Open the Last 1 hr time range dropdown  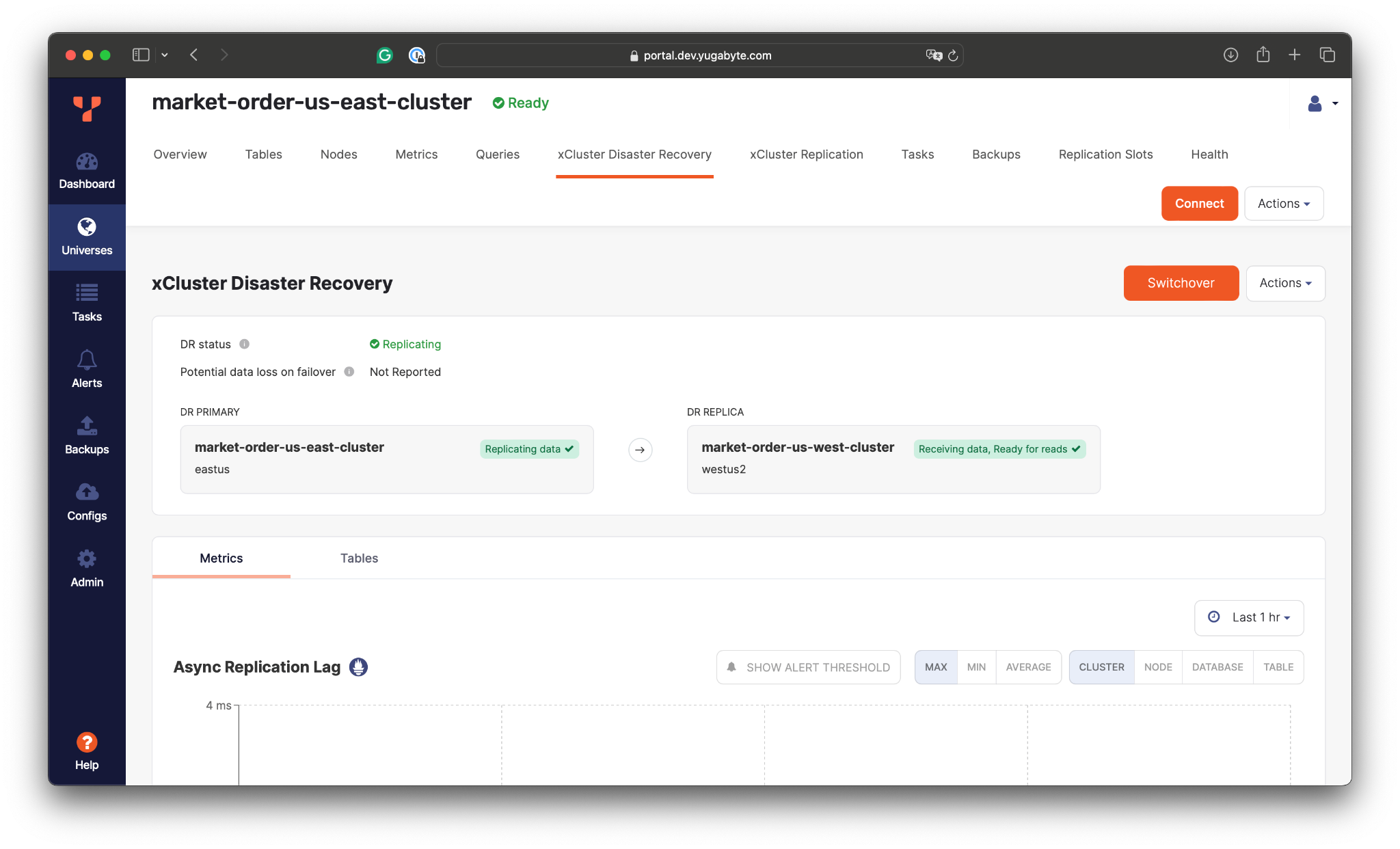1249,617
